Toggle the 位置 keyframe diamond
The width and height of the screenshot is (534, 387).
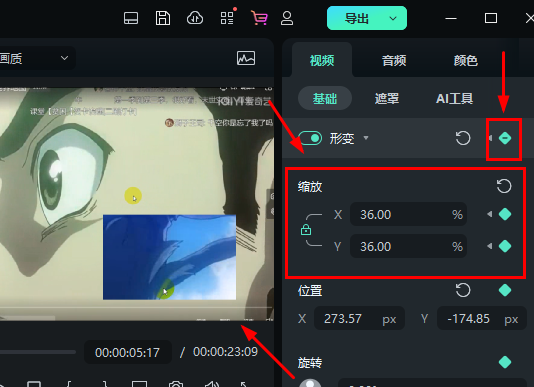505,290
